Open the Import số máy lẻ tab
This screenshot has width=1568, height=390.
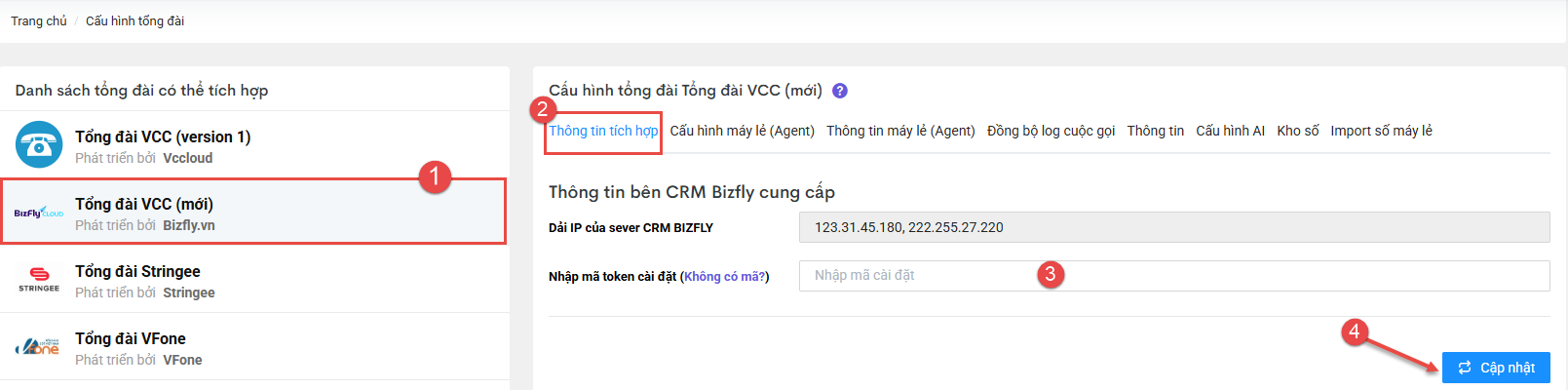click(x=1381, y=131)
